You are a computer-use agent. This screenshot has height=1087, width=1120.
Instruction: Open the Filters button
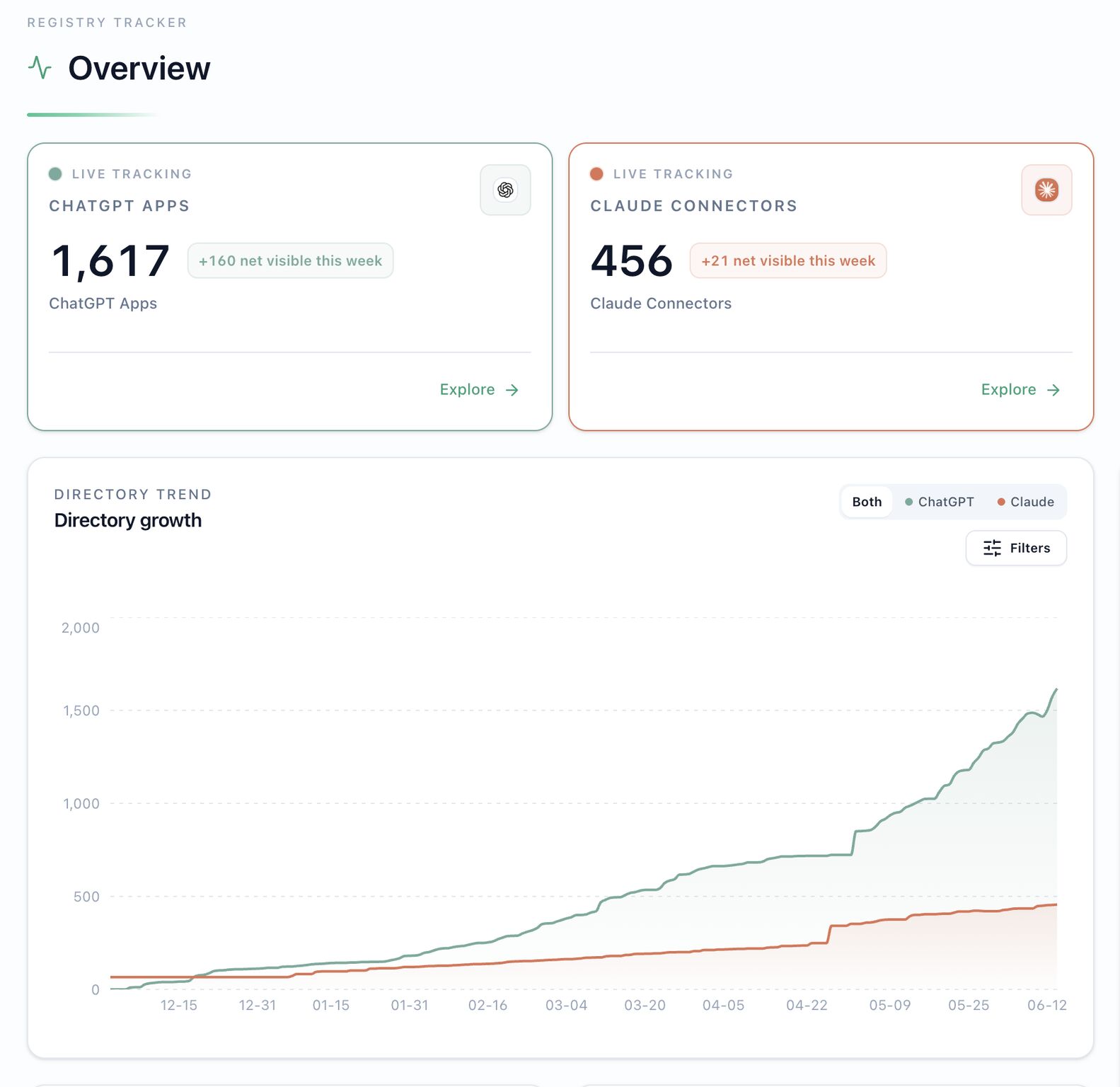point(1016,548)
